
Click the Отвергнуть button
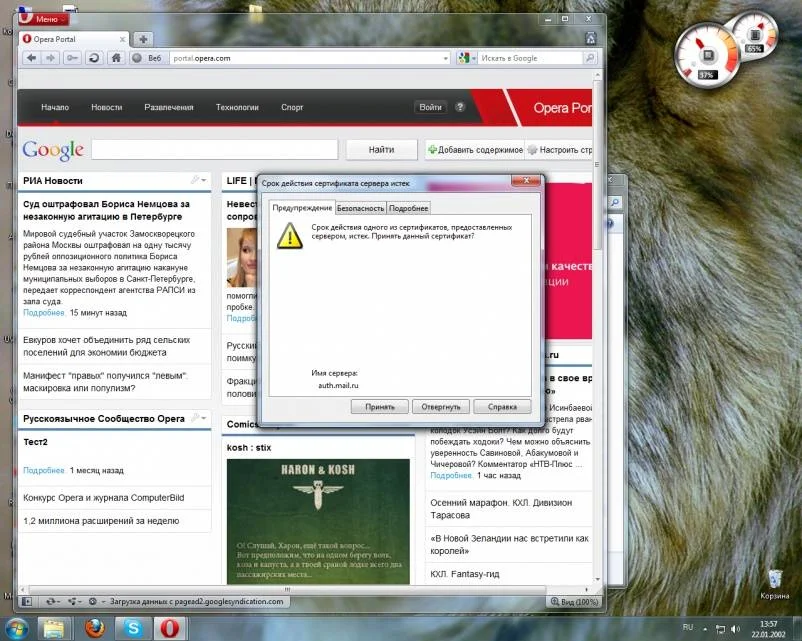pyautogui.click(x=439, y=407)
